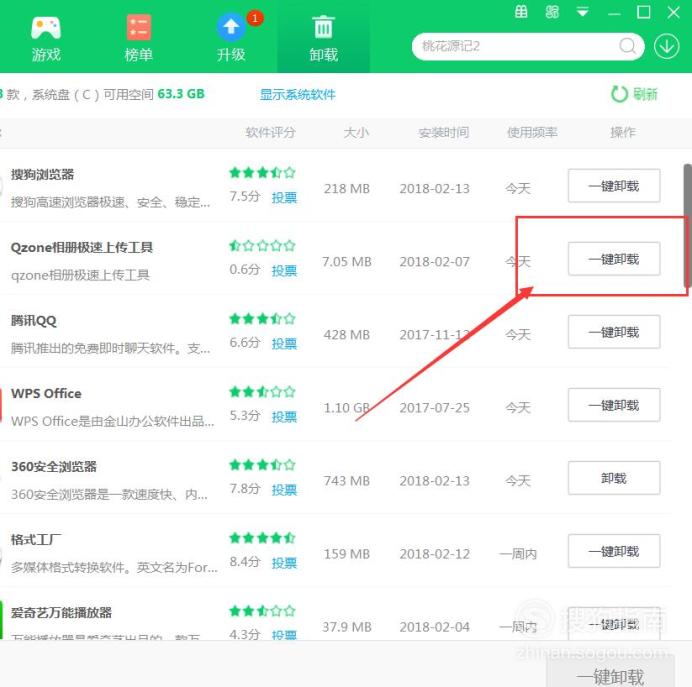Click 投票 link for 搜狗浏览器

click(x=284, y=197)
